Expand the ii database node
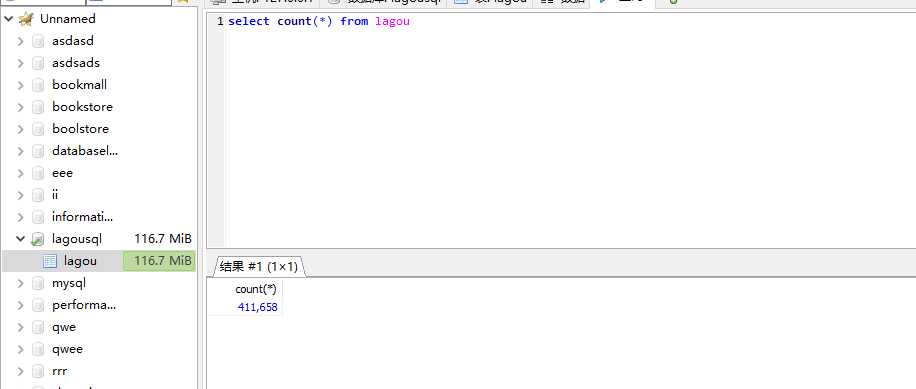The width and height of the screenshot is (916, 389). 20,195
